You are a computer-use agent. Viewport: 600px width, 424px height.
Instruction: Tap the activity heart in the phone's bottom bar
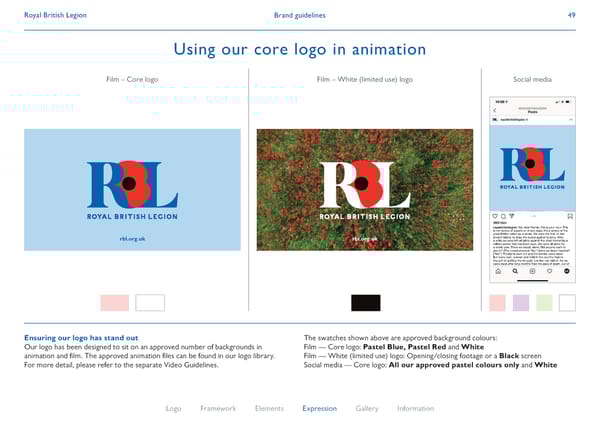click(x=551, y=271)
